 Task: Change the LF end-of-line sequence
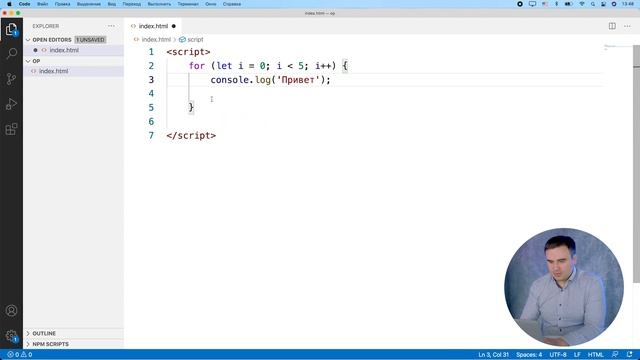point(577,355)
